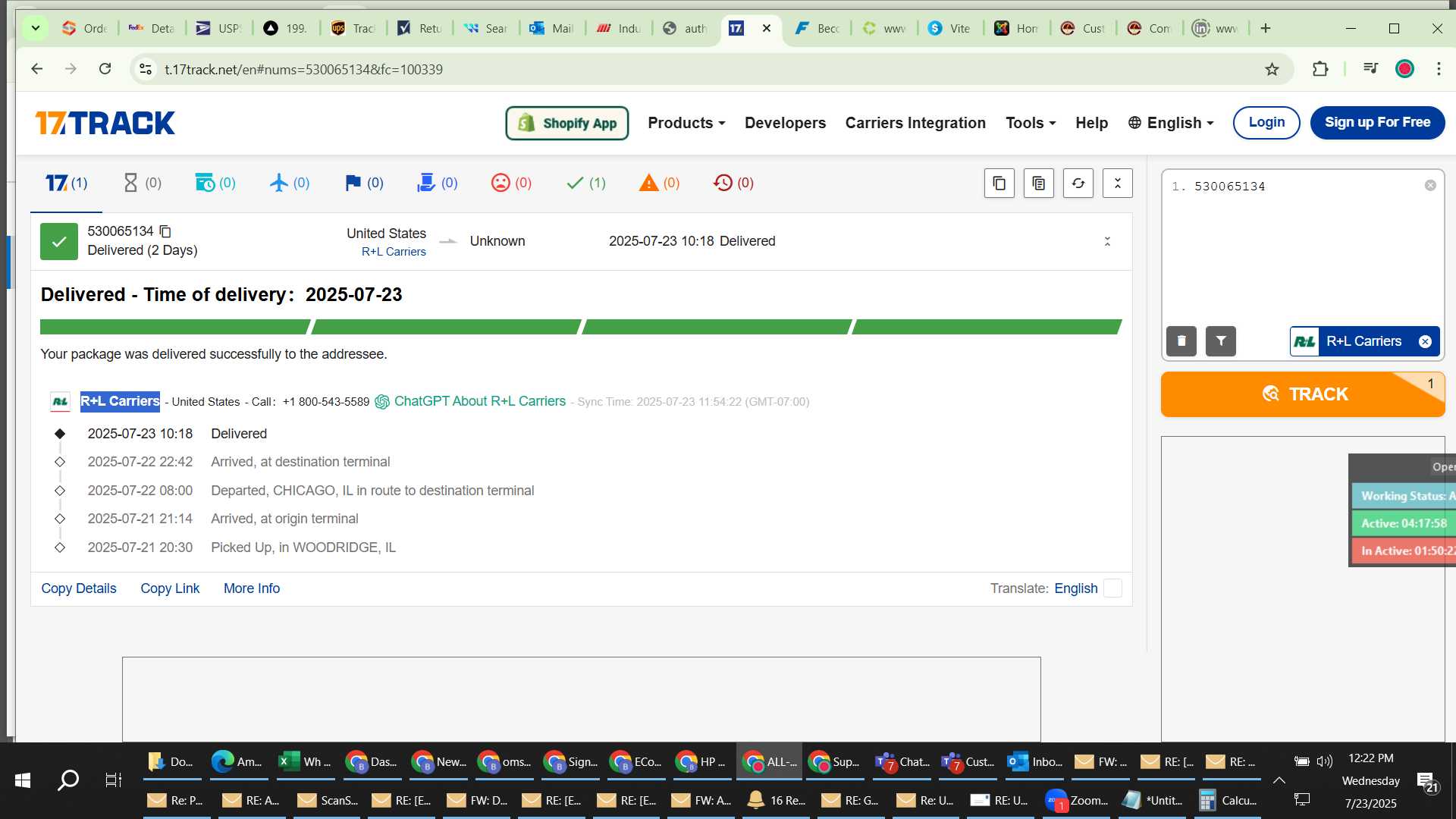Screen dimensions: 1456x819
Task: Switch to the Vite browser tab
Action: tap(950, 29)
